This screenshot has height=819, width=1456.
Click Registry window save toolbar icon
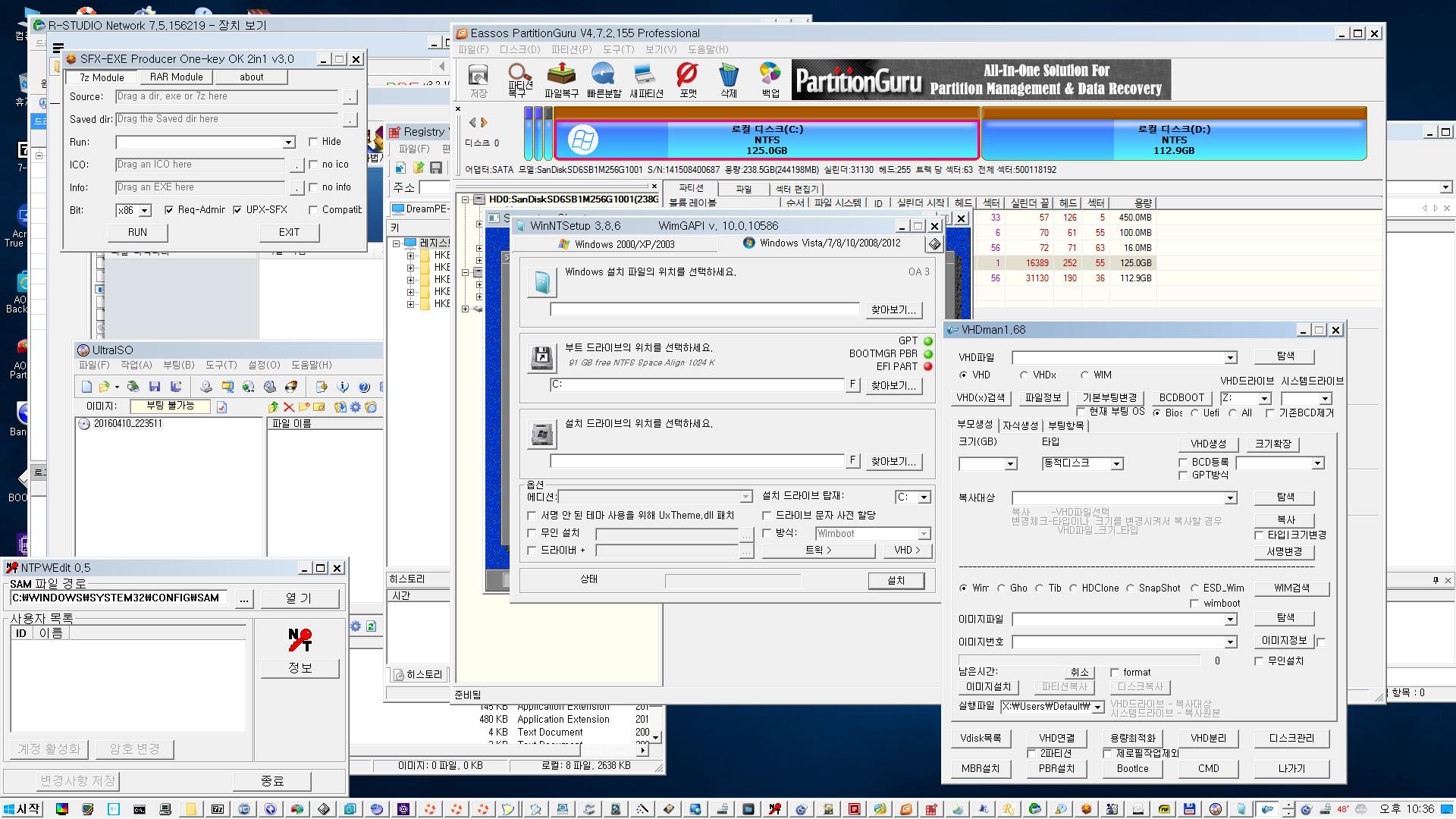[x=436, y=168]
